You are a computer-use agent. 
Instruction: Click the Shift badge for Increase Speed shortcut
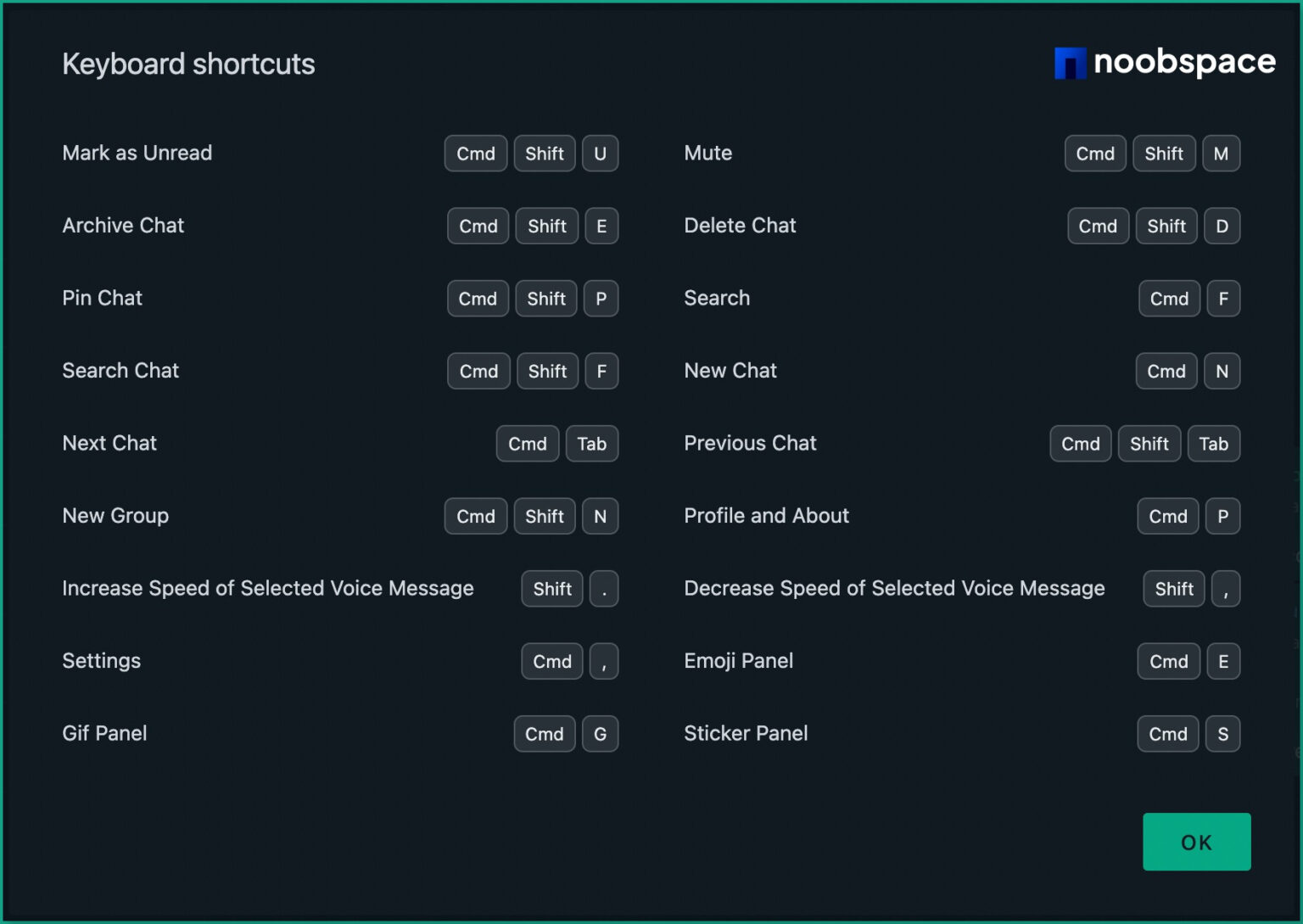(x=551, y=589)
